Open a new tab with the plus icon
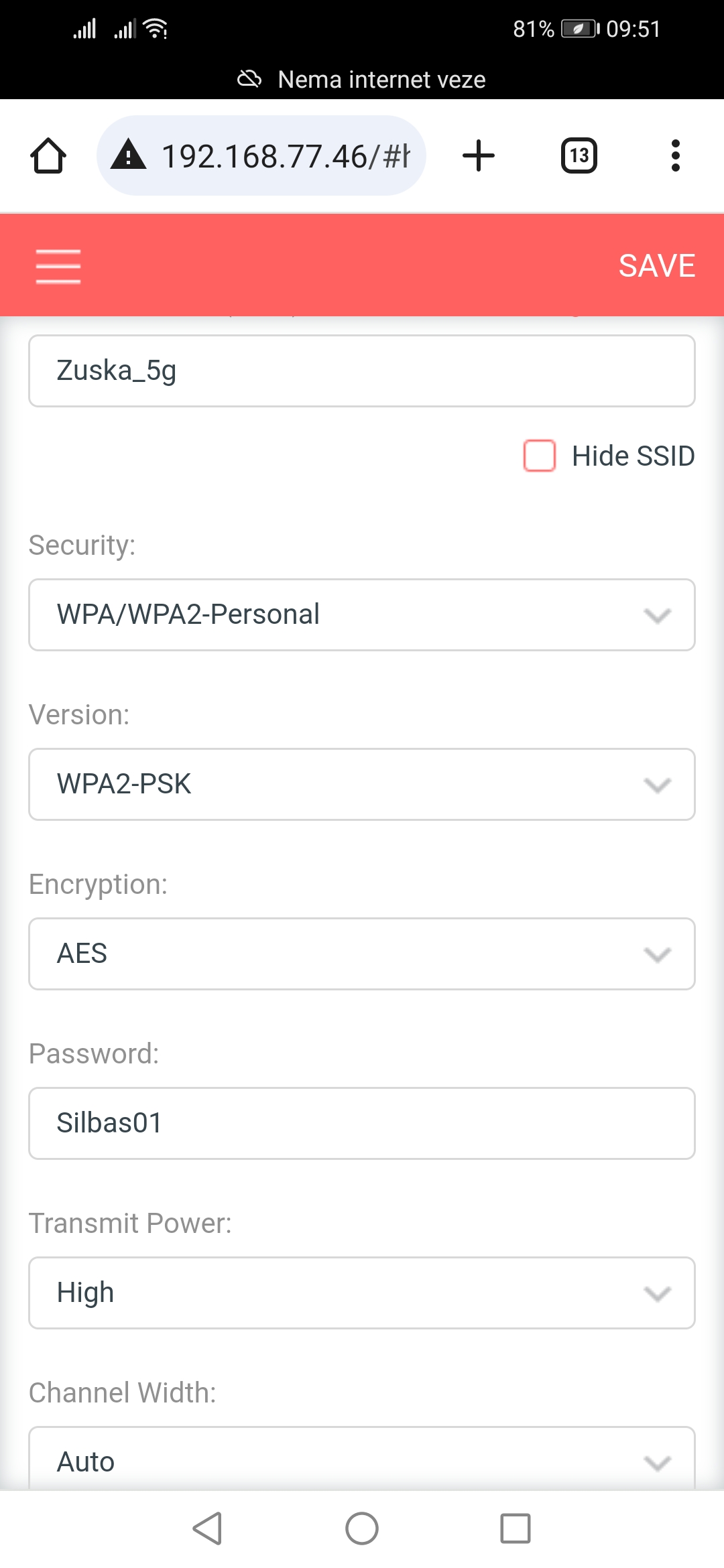 (x=479, y=156)
